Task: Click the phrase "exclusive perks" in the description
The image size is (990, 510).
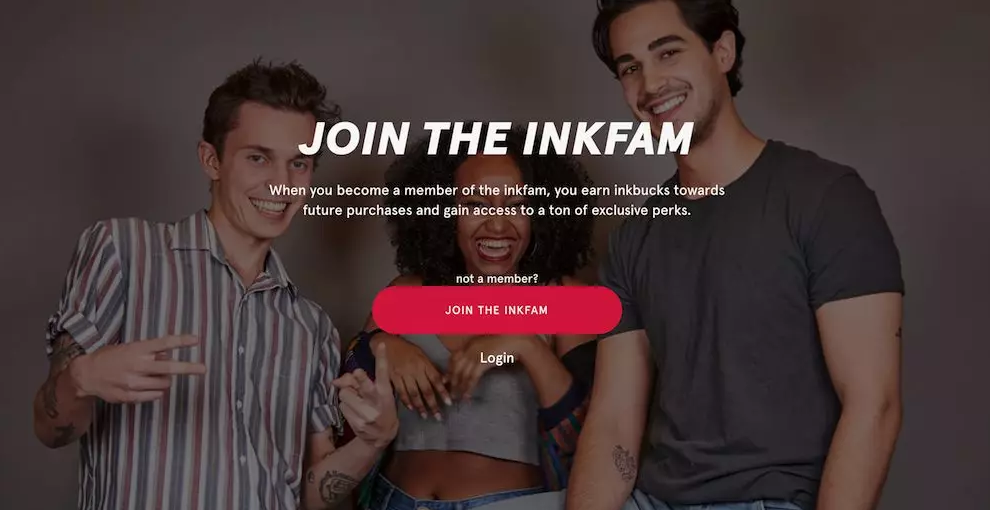Action: coord(642,211)
